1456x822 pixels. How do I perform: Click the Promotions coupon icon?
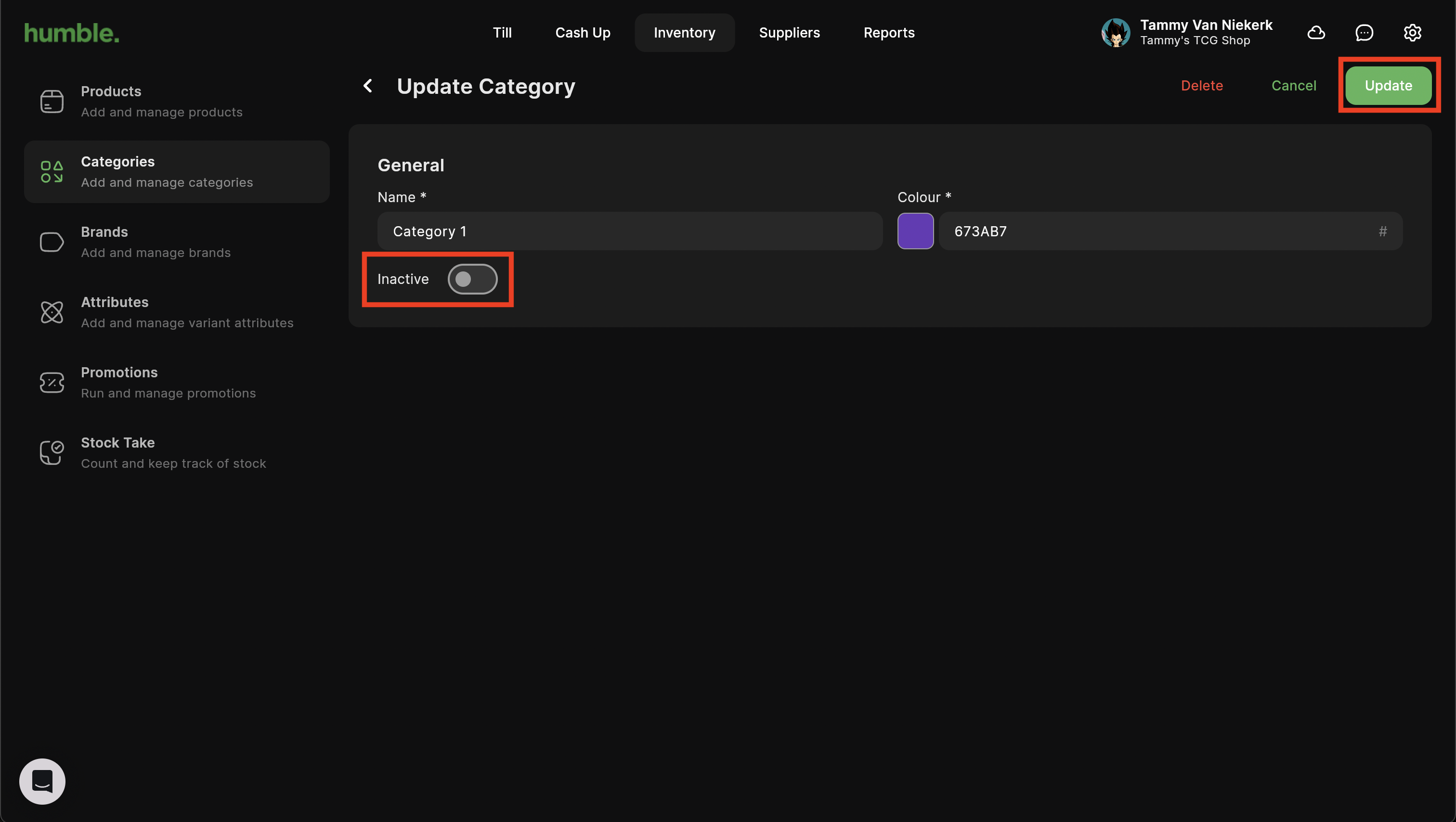point(52,383)
